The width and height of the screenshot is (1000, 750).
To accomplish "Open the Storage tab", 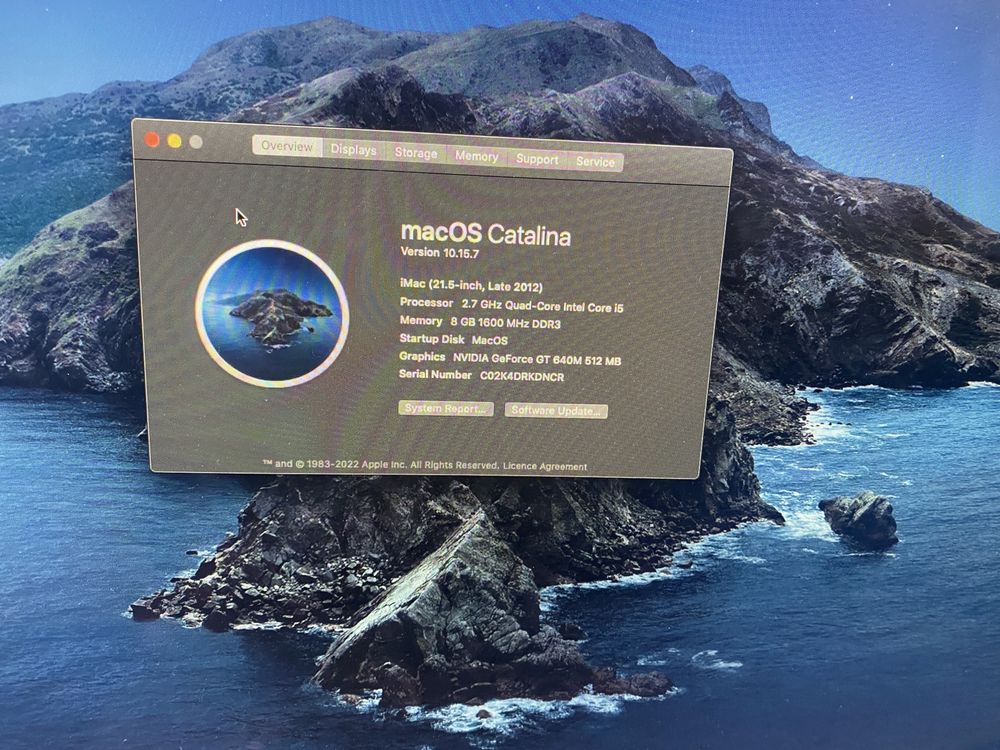I will tap(415, 153).
